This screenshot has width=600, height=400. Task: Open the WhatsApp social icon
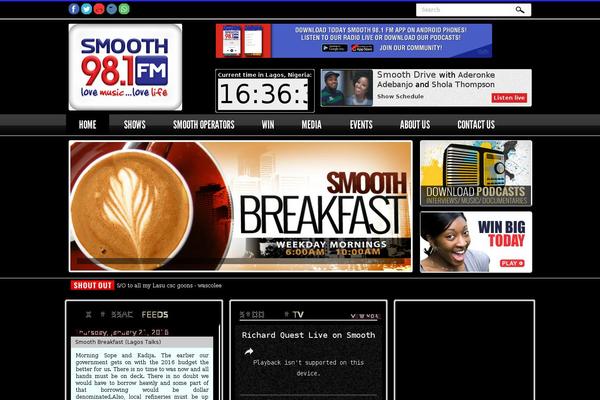click(x=124, y=9)
